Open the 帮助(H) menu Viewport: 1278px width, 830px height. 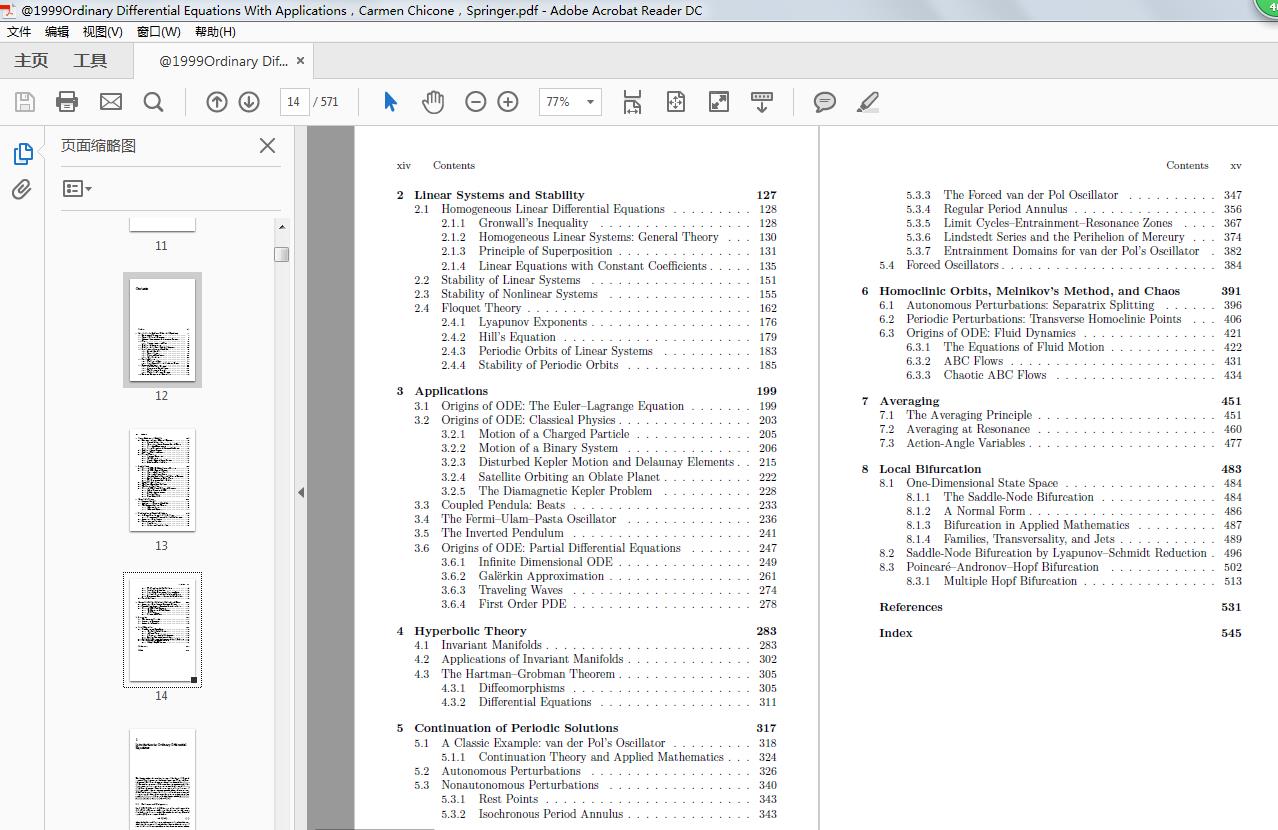pos(215,32)
